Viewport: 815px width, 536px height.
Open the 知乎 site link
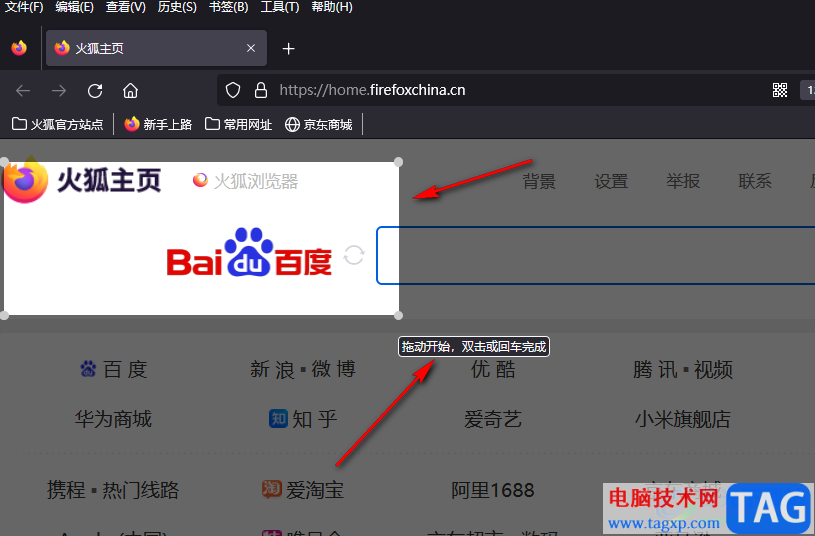303,419
